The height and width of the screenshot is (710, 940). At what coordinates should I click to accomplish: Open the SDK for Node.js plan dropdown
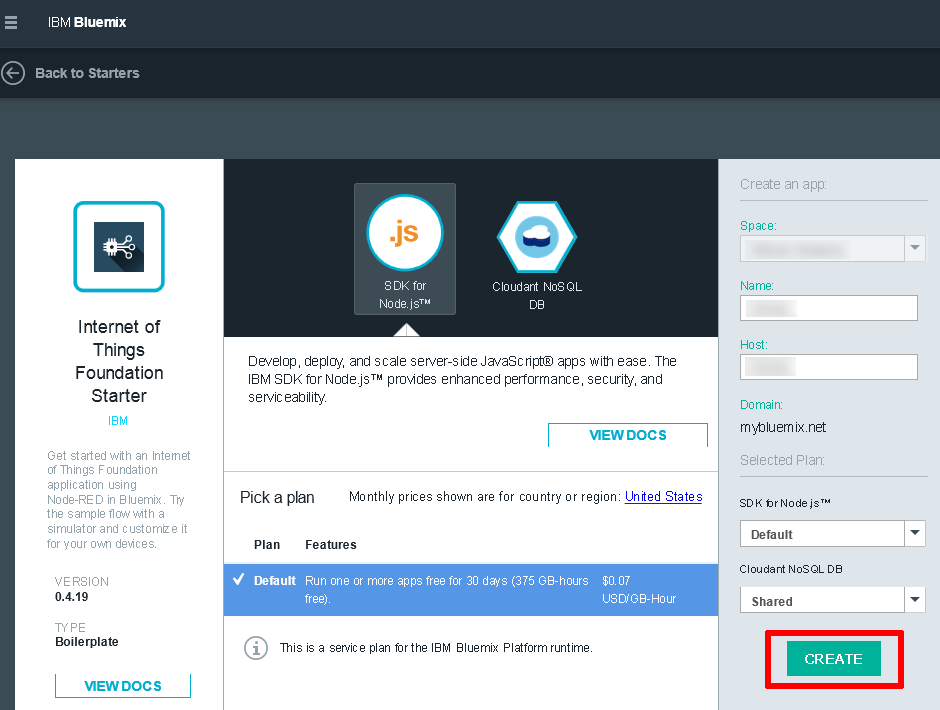pos(833,533)
